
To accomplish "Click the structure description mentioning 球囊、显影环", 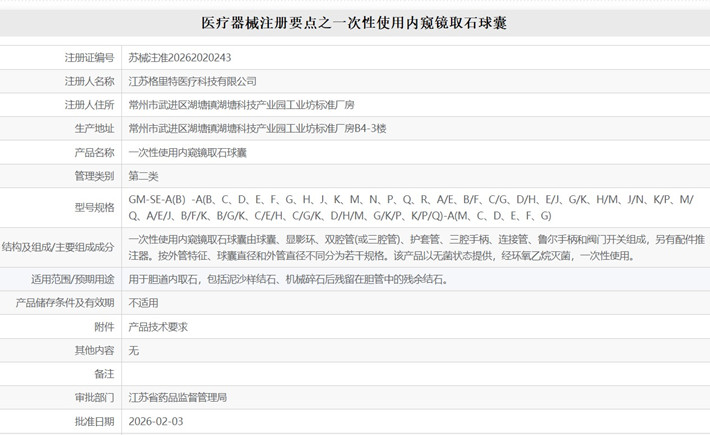I will 417,247.
